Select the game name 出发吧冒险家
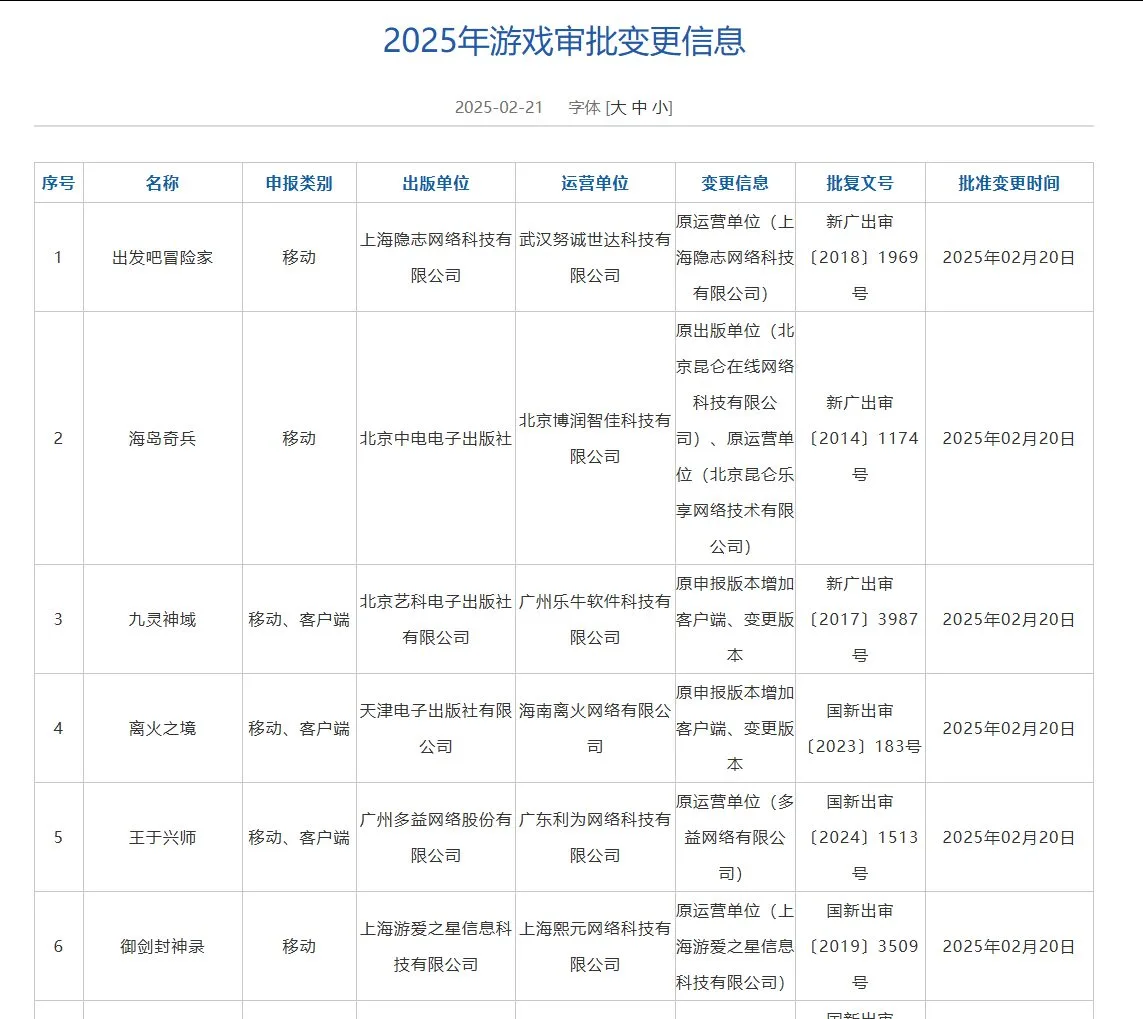Image resolution: width=1143 pixels, height=1019 pixels. pos(162,257)
